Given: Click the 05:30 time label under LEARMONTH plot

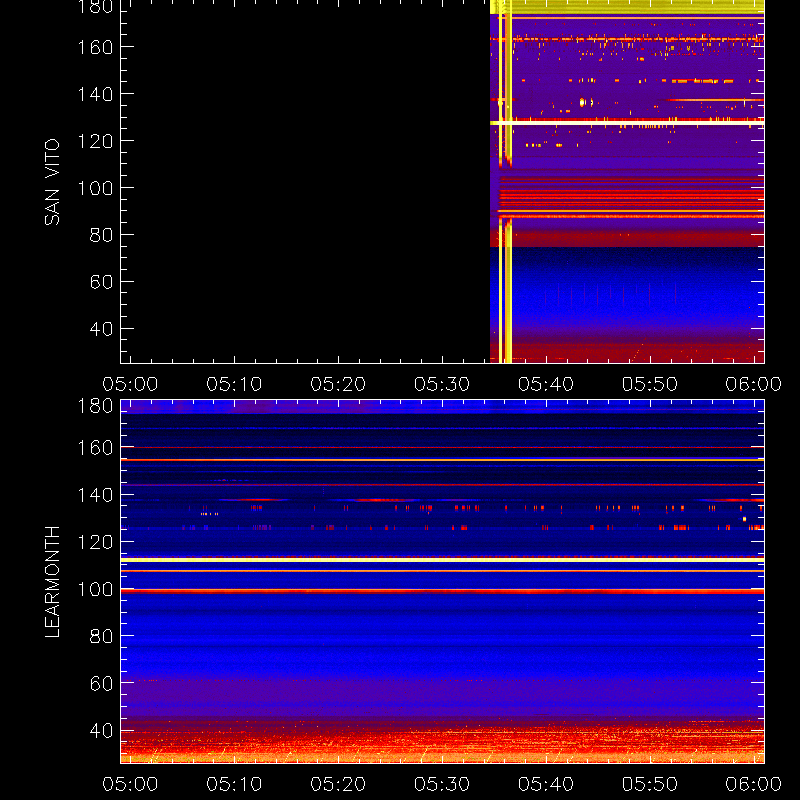Looking at the screenshot, I should tap(442, 784).
